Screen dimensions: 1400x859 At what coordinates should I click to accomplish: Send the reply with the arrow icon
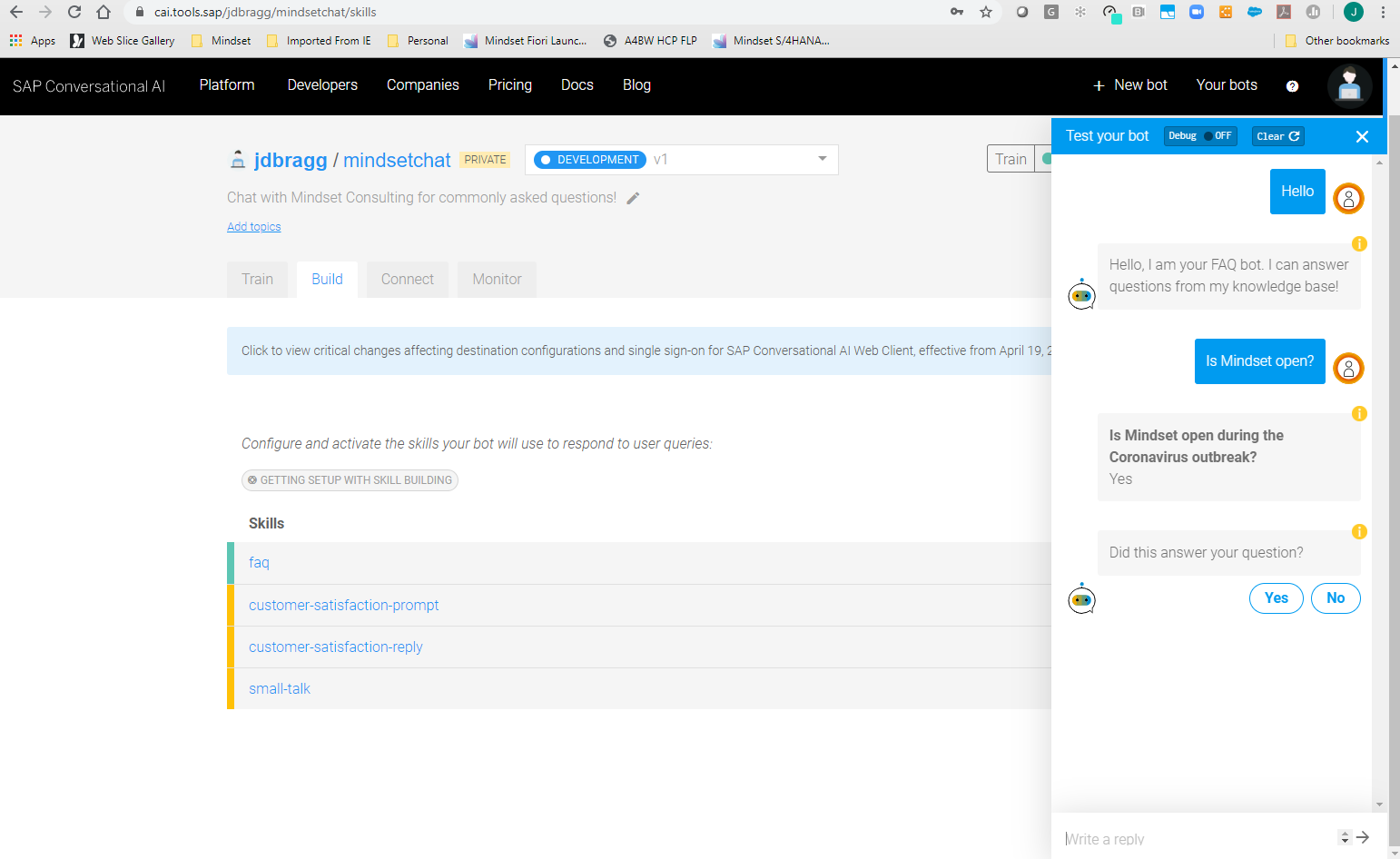click(x=1363, y=837)
